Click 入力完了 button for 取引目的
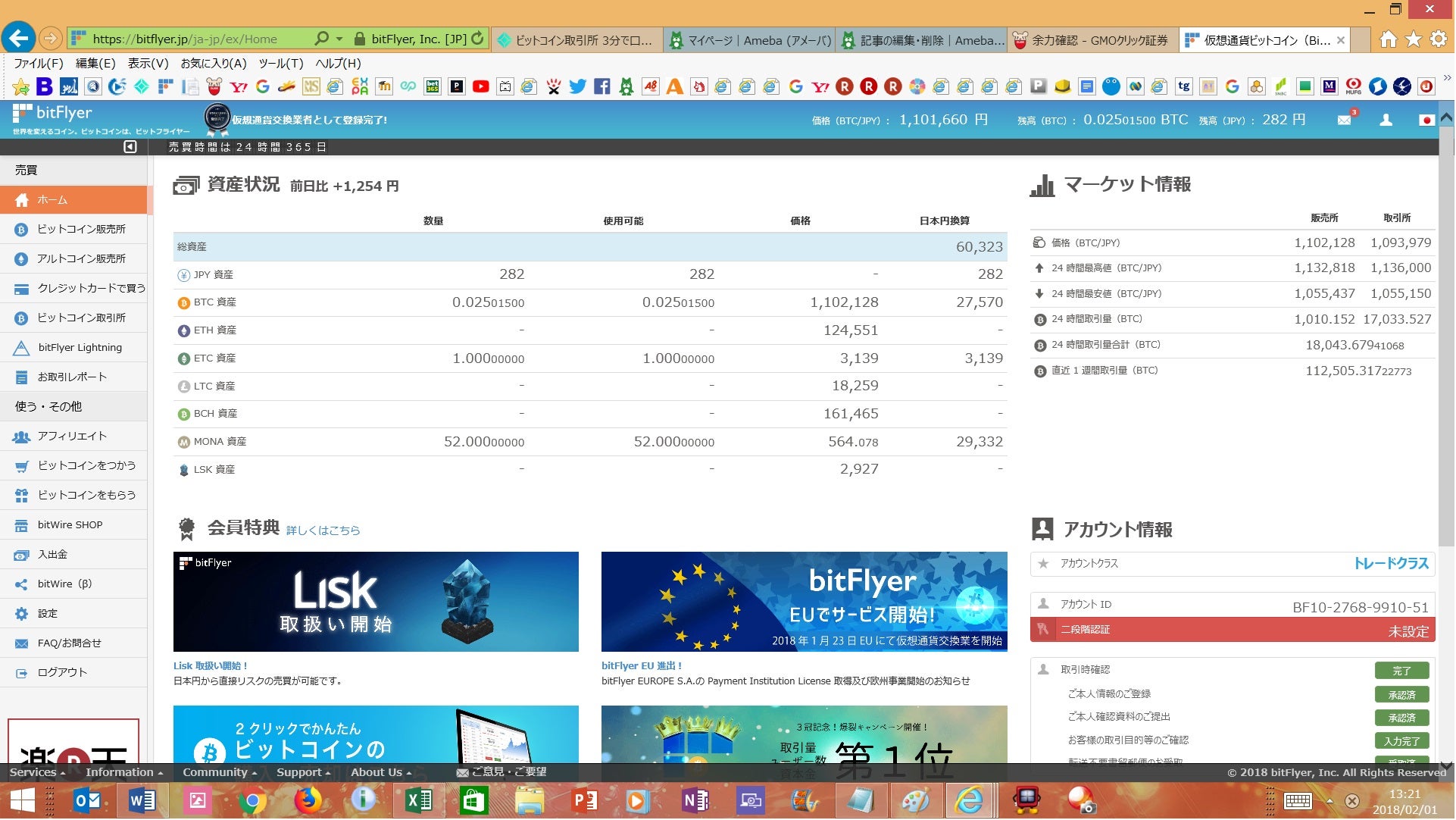 (x=1402, y=742)
